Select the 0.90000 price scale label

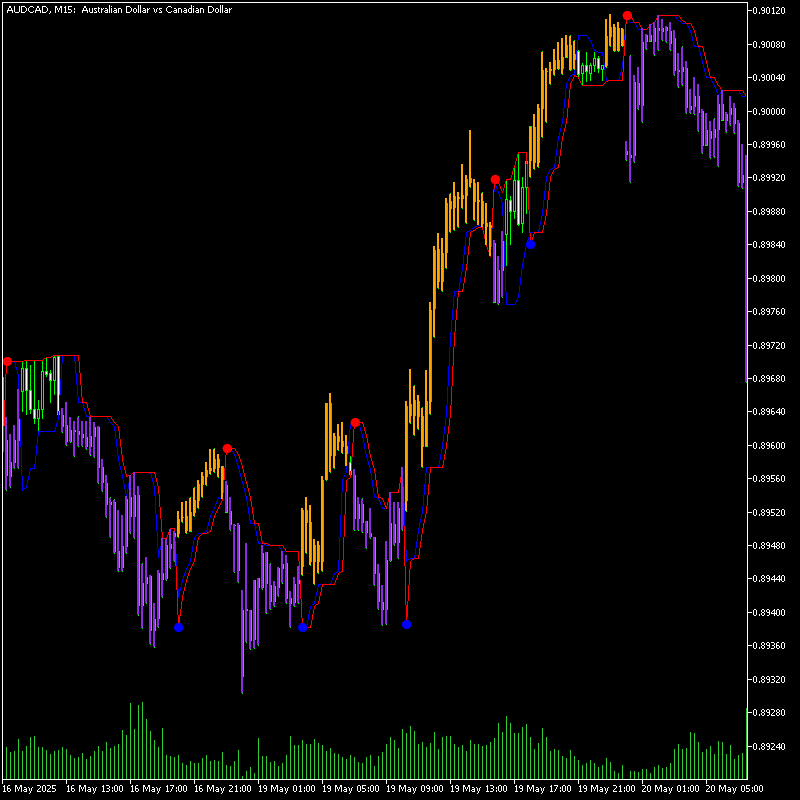(x=771, y=111)
